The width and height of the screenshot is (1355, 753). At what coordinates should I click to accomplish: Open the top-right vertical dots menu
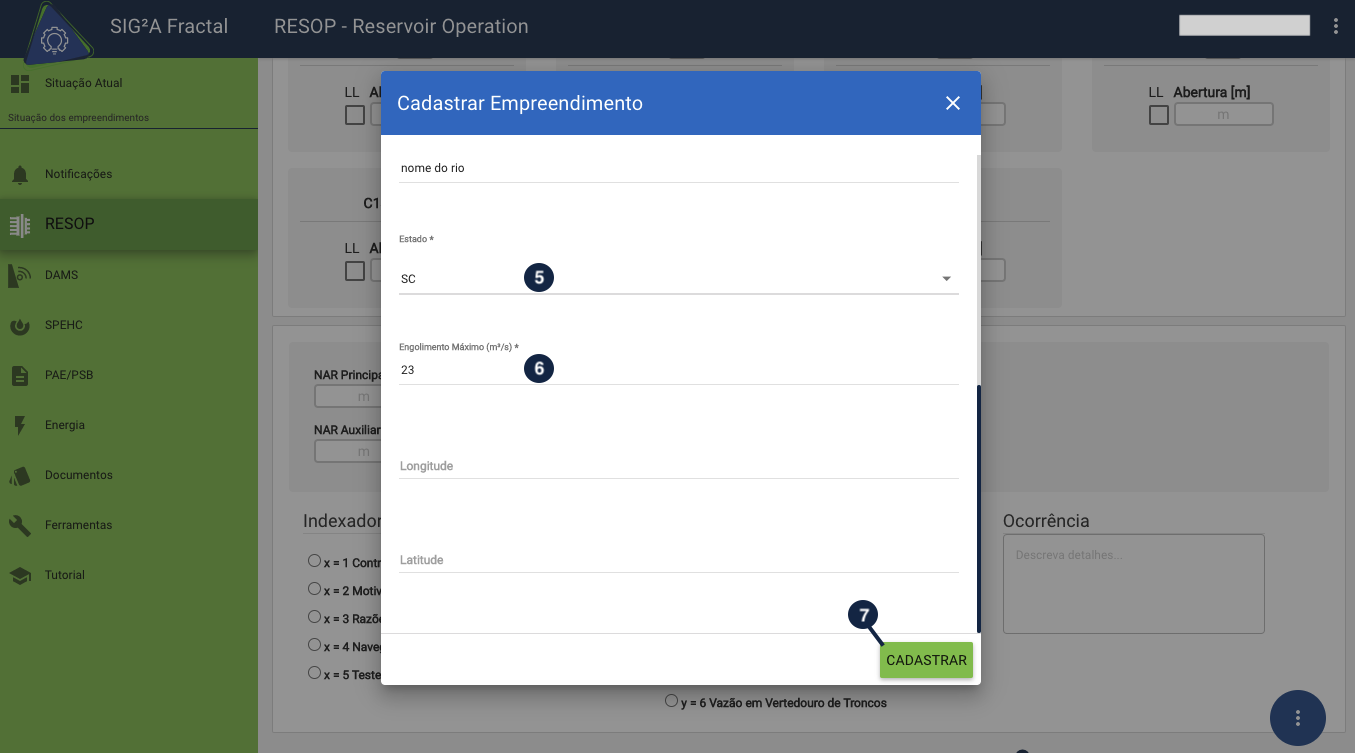click(1336, 26)
